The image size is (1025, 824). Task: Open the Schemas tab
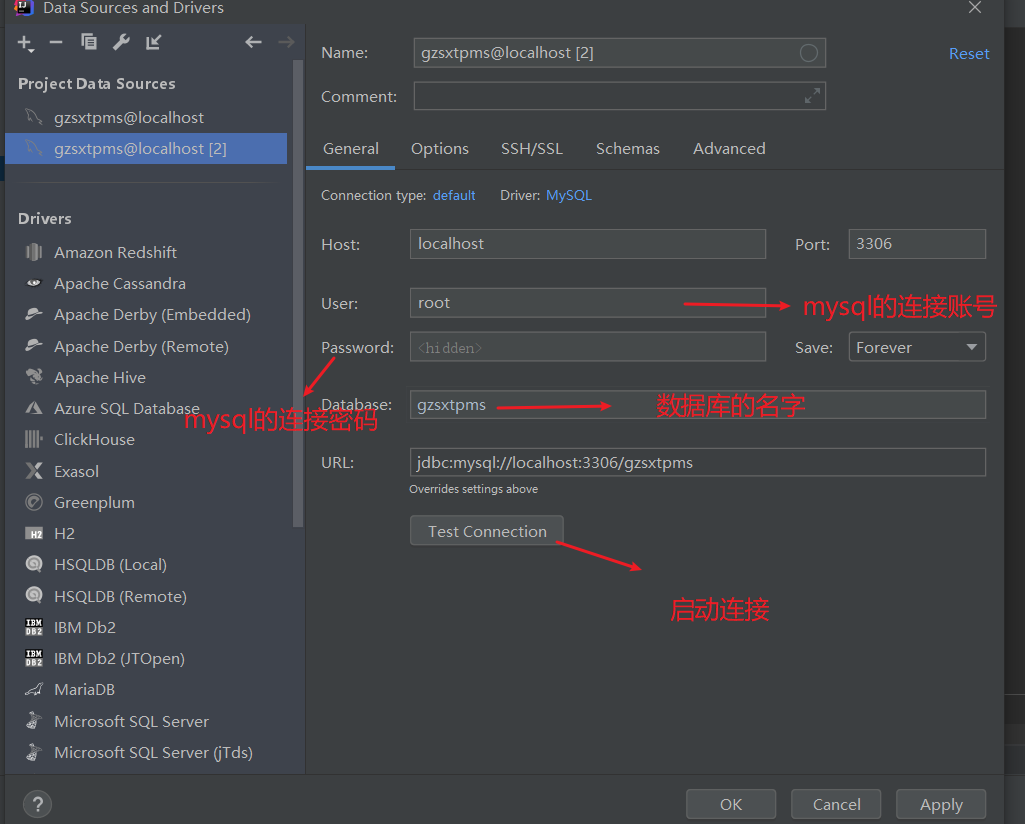(x=628, y=149)
